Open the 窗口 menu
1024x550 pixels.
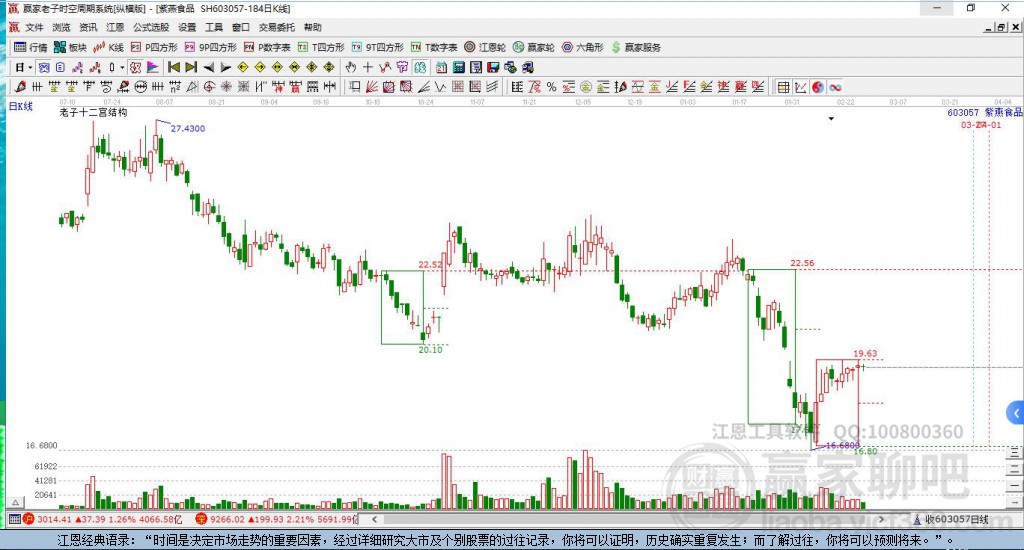pyautogui.click(x=241, y=27)
